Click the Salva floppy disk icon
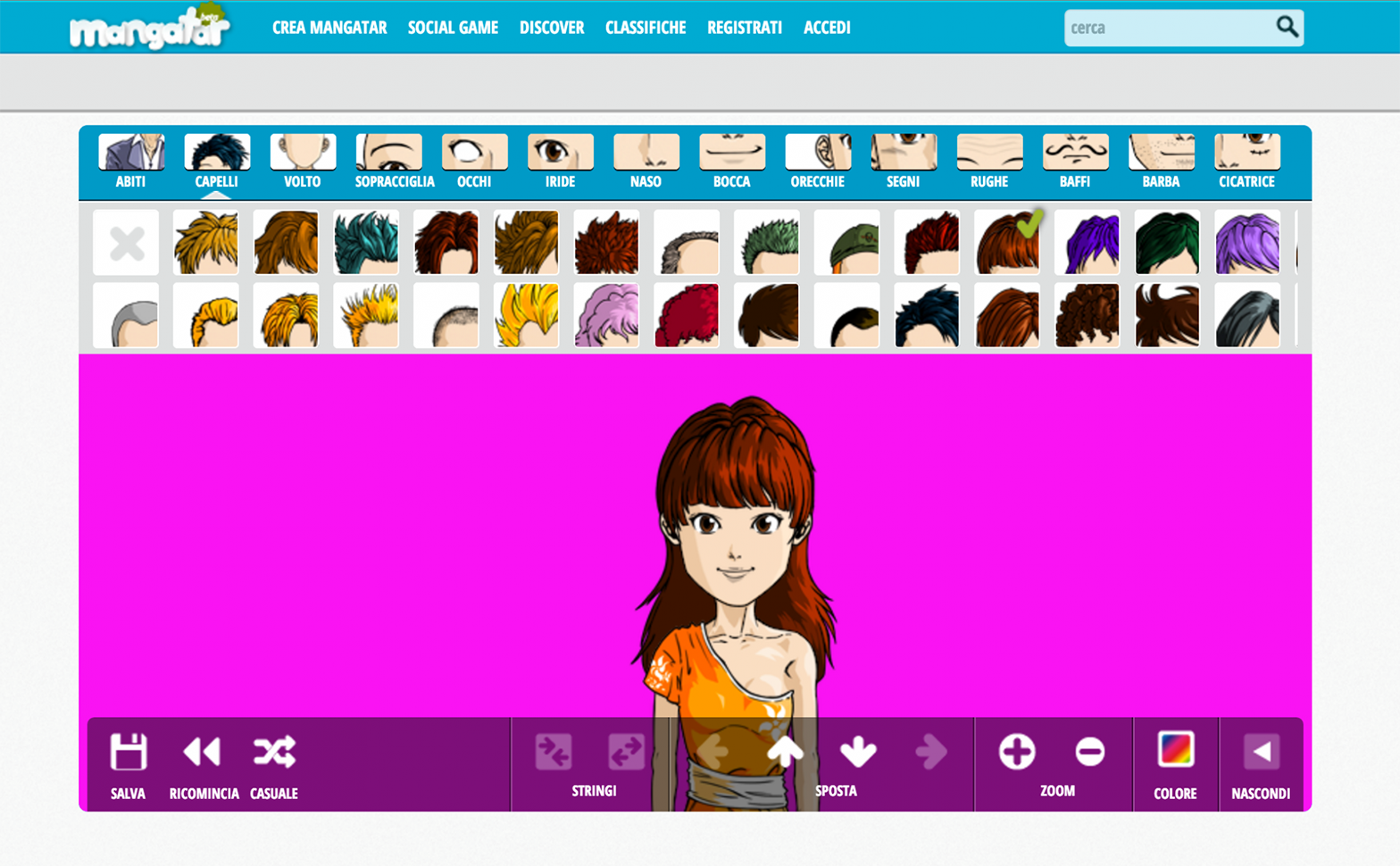The height and width of the screenshot is (866, 1400). pyautogui.click(x=128, y=752)
